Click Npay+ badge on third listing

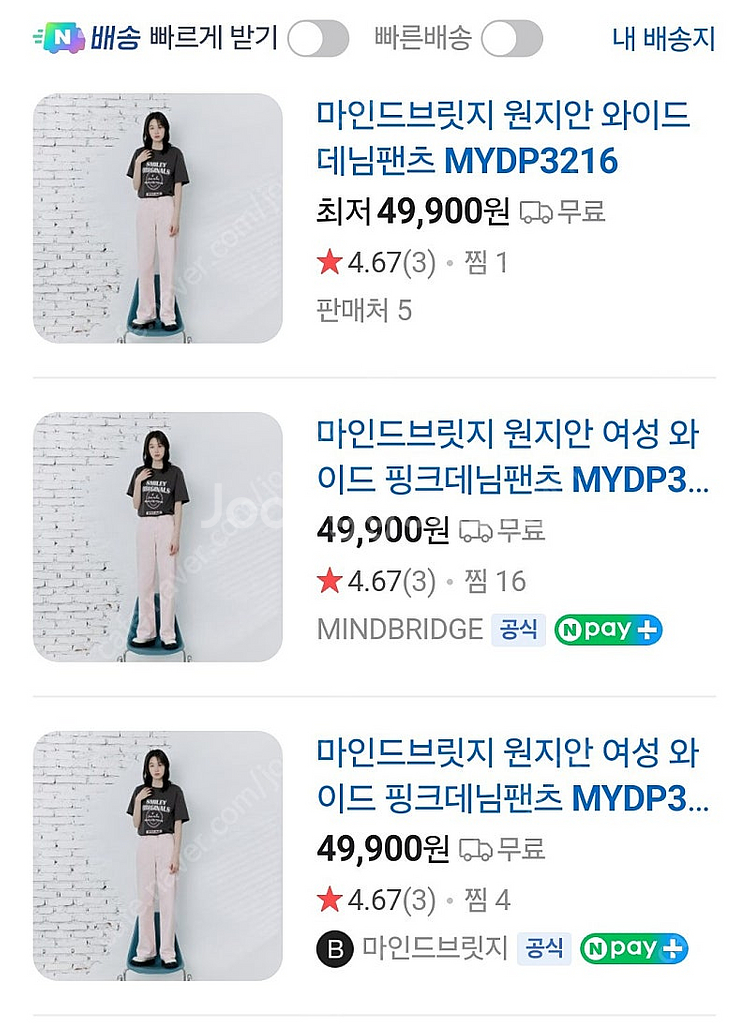pos(633,948)
